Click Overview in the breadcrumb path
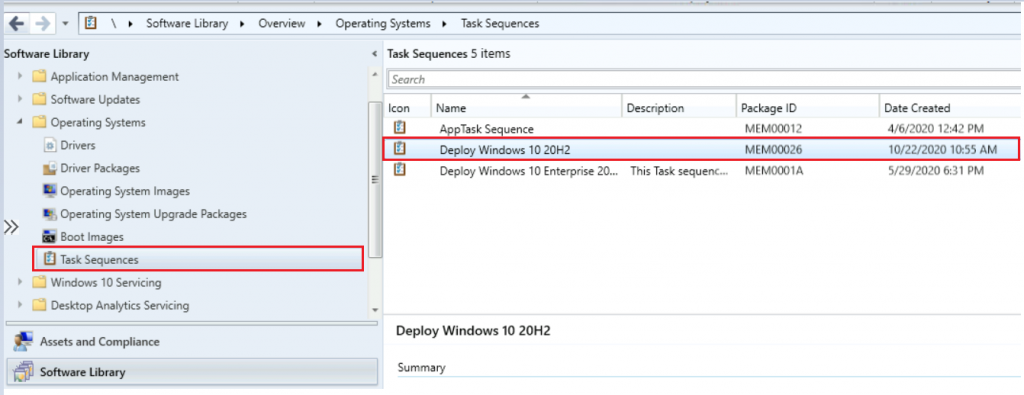 (x=281, y=24)
